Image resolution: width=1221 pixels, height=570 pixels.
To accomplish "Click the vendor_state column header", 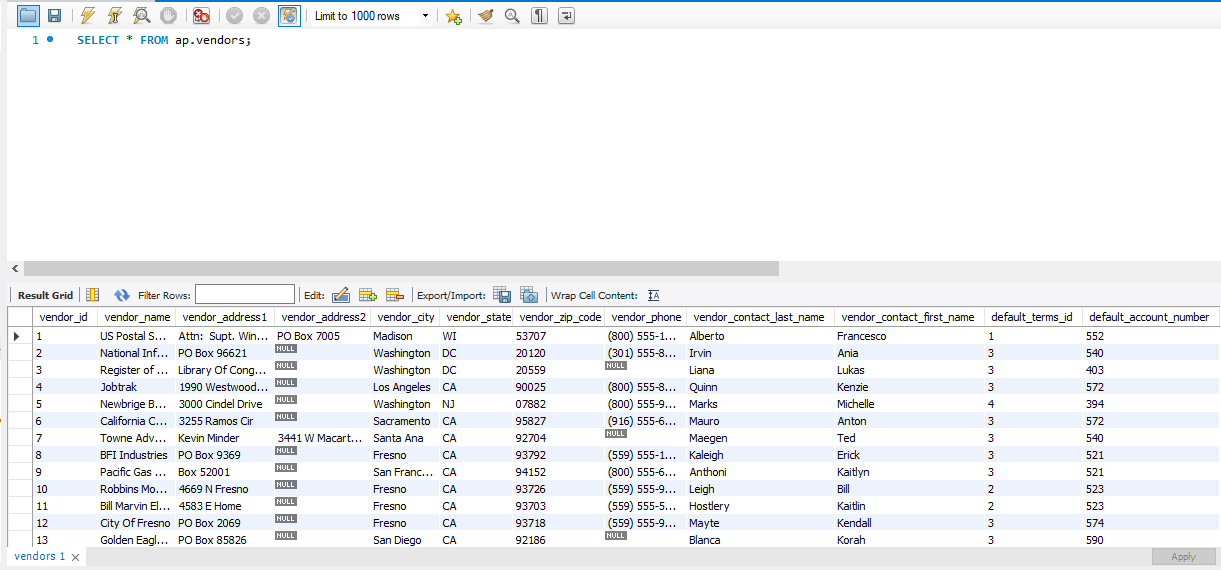I will click(477, 317).
